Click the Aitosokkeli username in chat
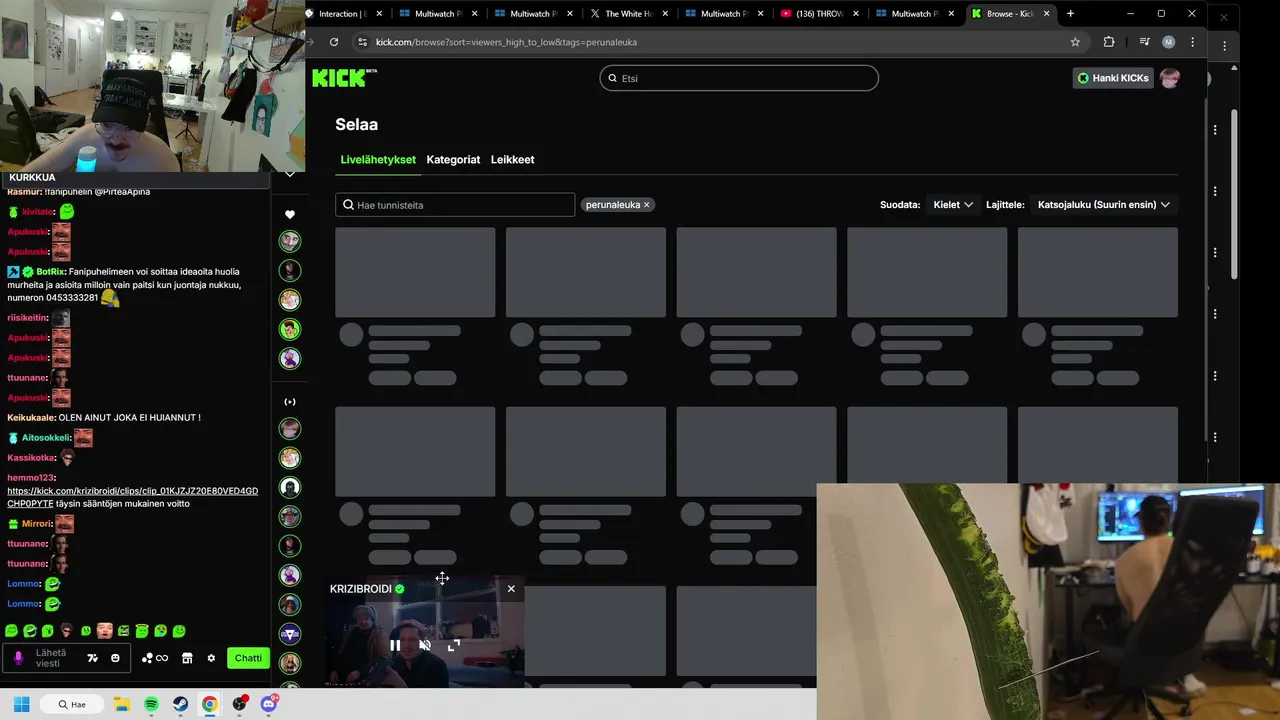 pyautogui.click(x=46, y=438)
